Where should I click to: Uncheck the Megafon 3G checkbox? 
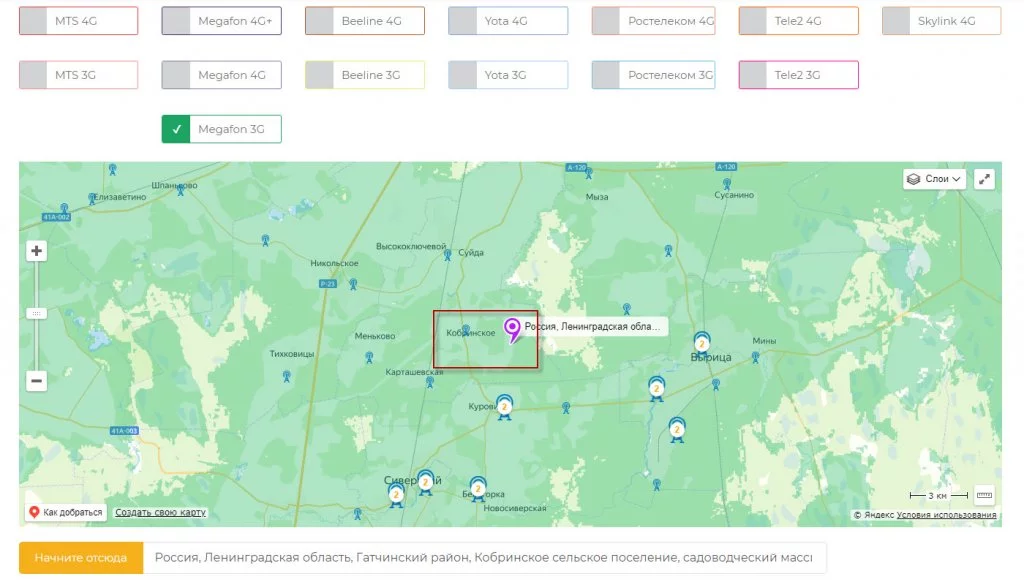[176, 129]
